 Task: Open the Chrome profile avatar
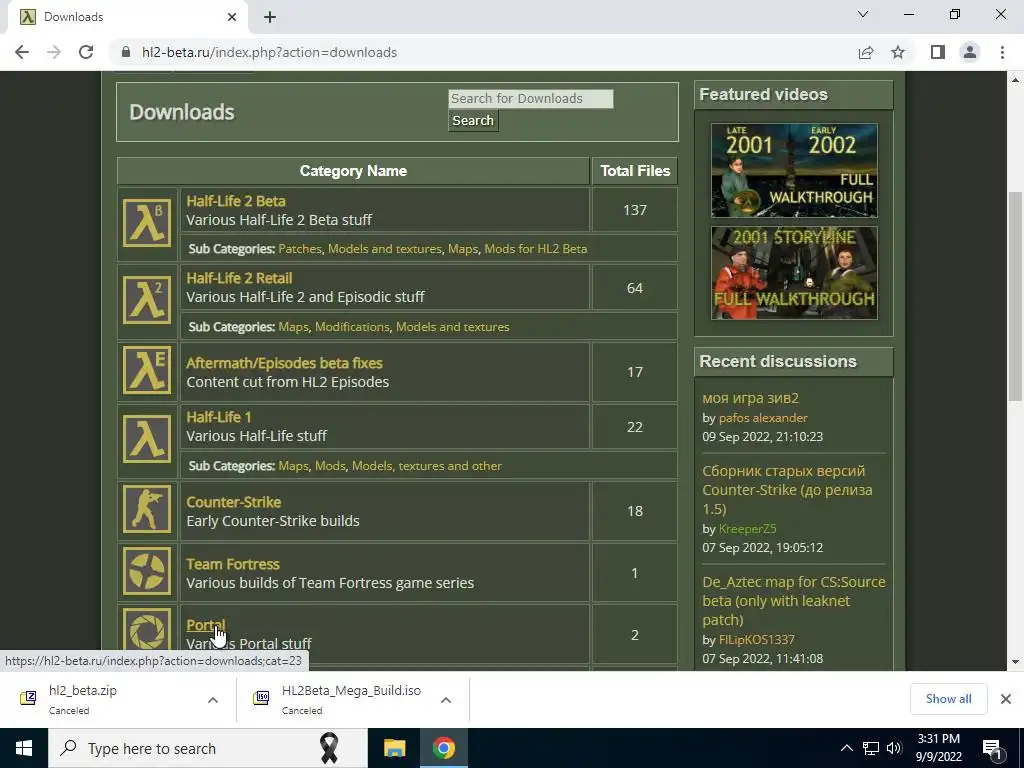970,52
